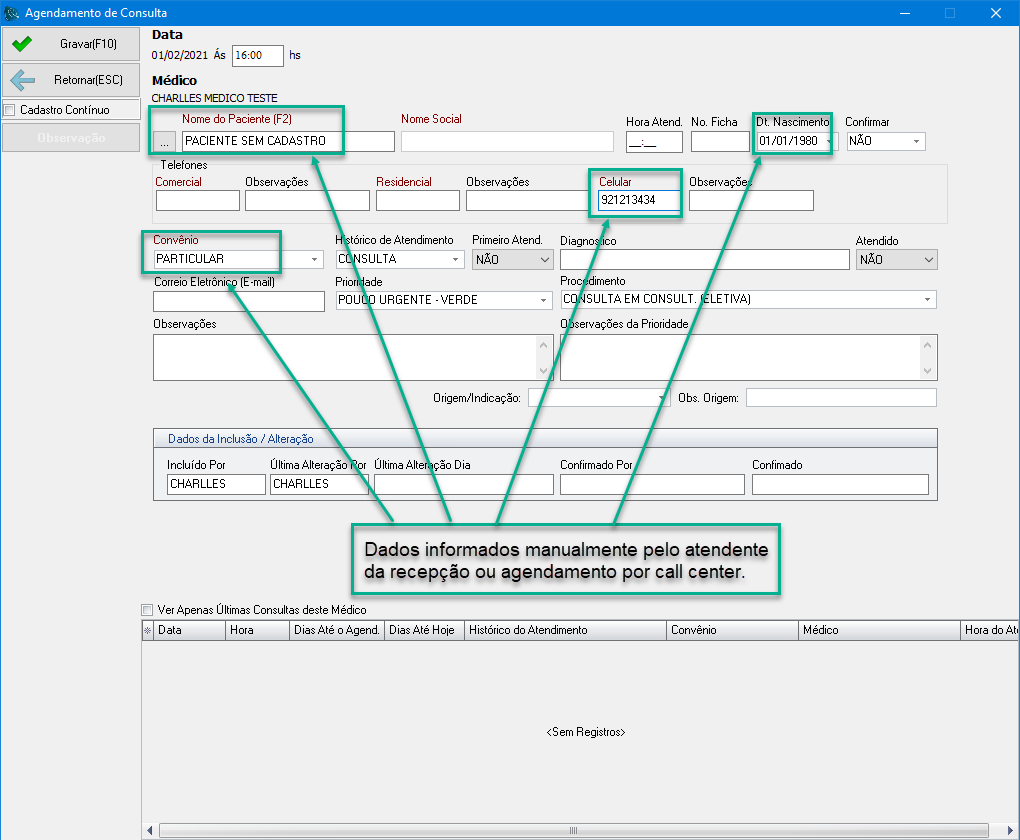The width and height of the screenshot is (1020, 840).
Task: Click the green checkmark Gravar icon
Action: 21,44
